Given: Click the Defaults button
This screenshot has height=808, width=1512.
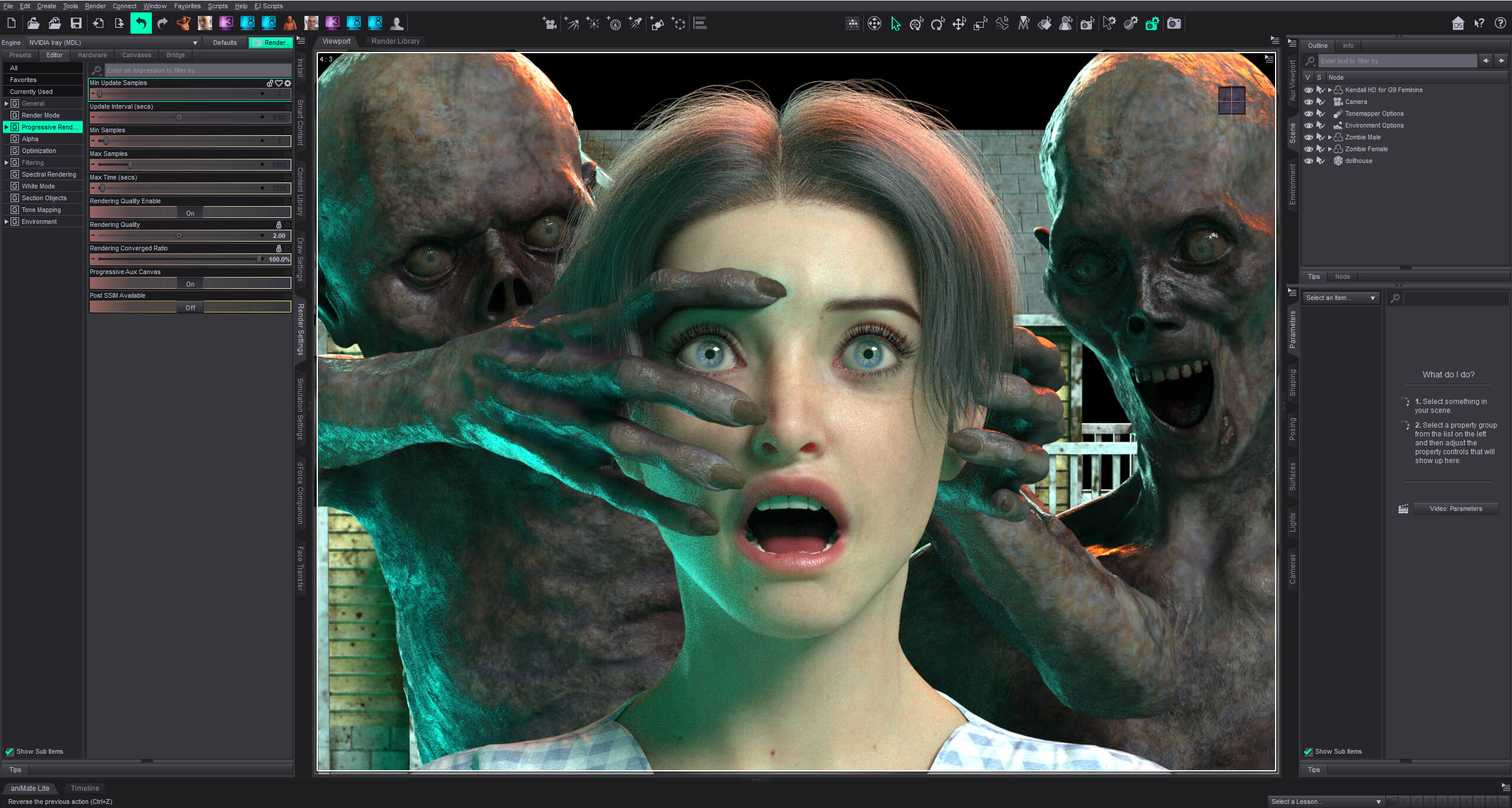Looking at the screenshot, I should [x=225, y=43].
